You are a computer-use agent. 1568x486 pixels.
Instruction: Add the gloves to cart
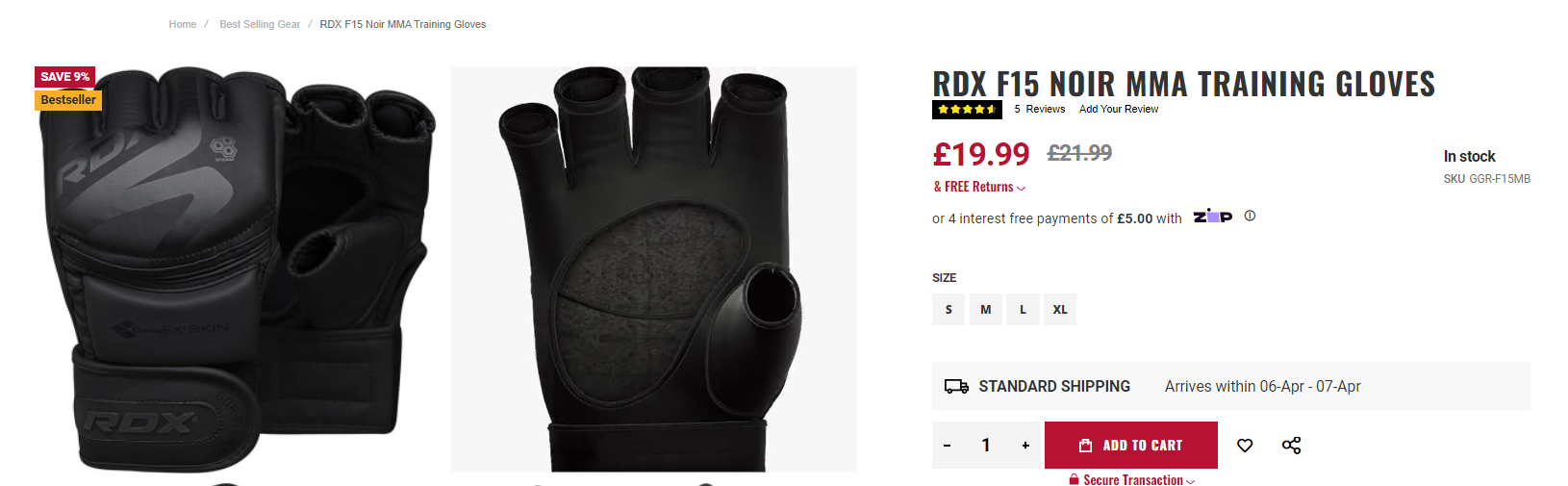pyautogui.click(x=1131, y=446)
